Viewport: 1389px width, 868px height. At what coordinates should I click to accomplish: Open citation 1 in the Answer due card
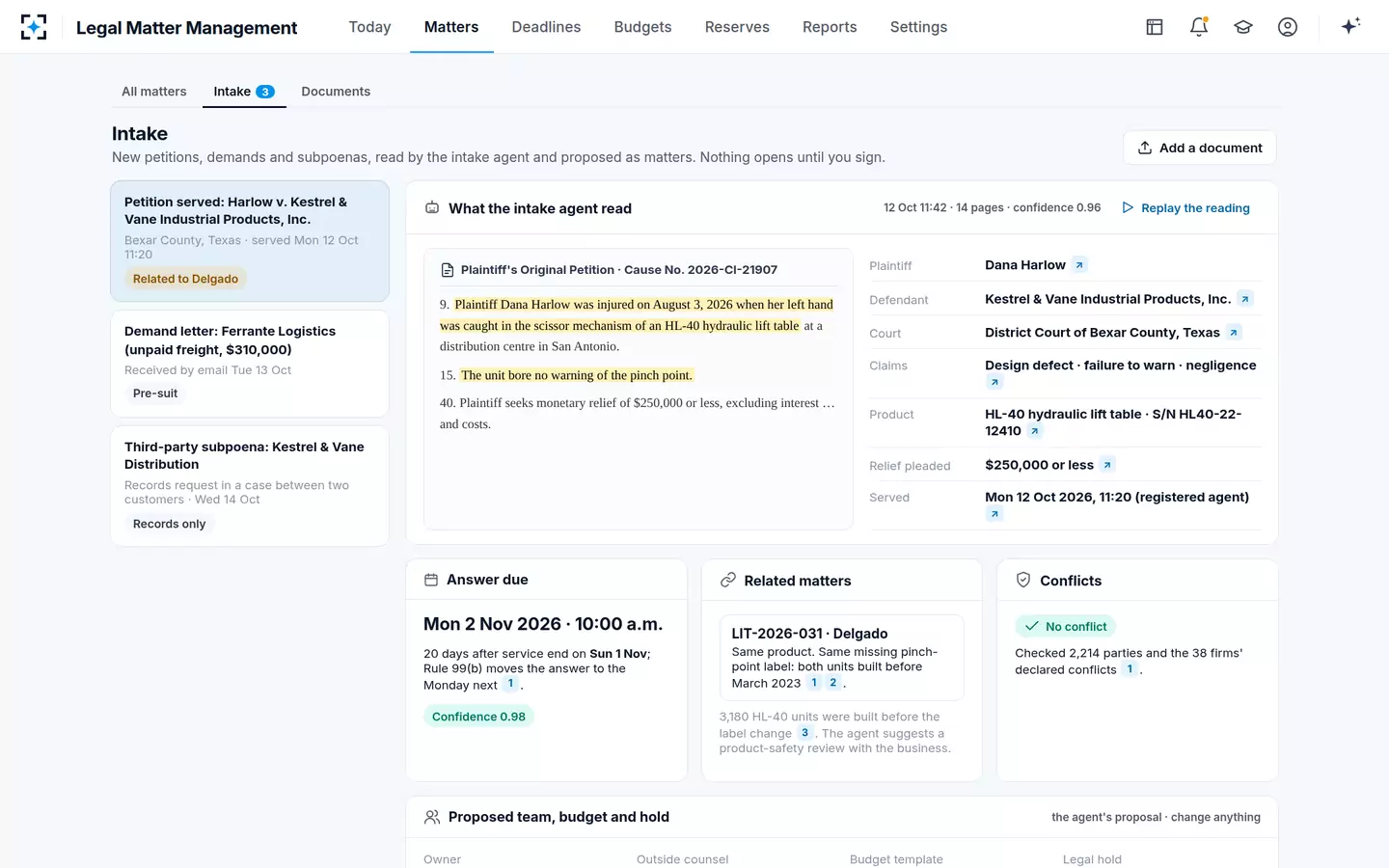pos(511,684)
